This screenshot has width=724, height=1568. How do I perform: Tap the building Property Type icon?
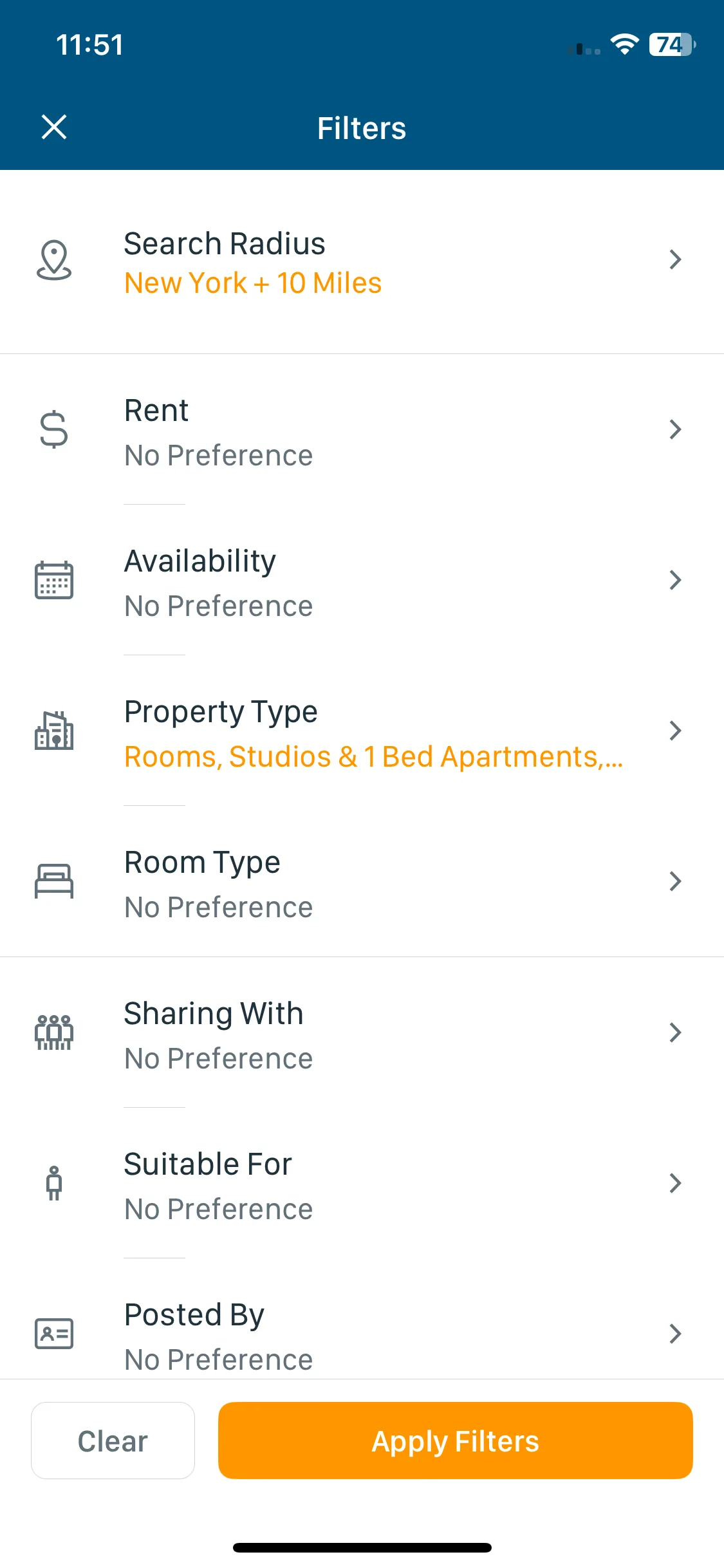click(54, 731)
